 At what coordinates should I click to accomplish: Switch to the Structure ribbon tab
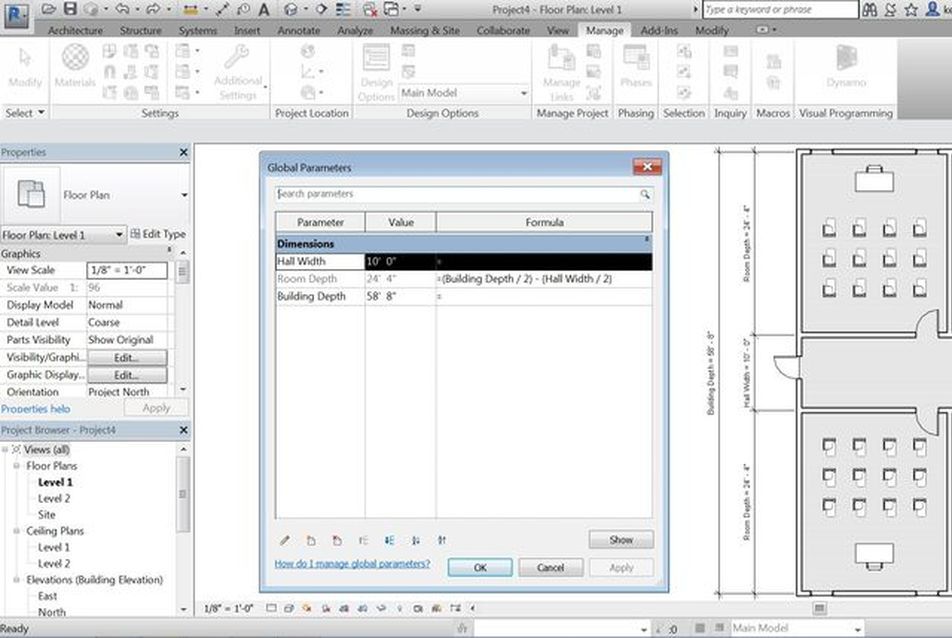tap(140, 30)
